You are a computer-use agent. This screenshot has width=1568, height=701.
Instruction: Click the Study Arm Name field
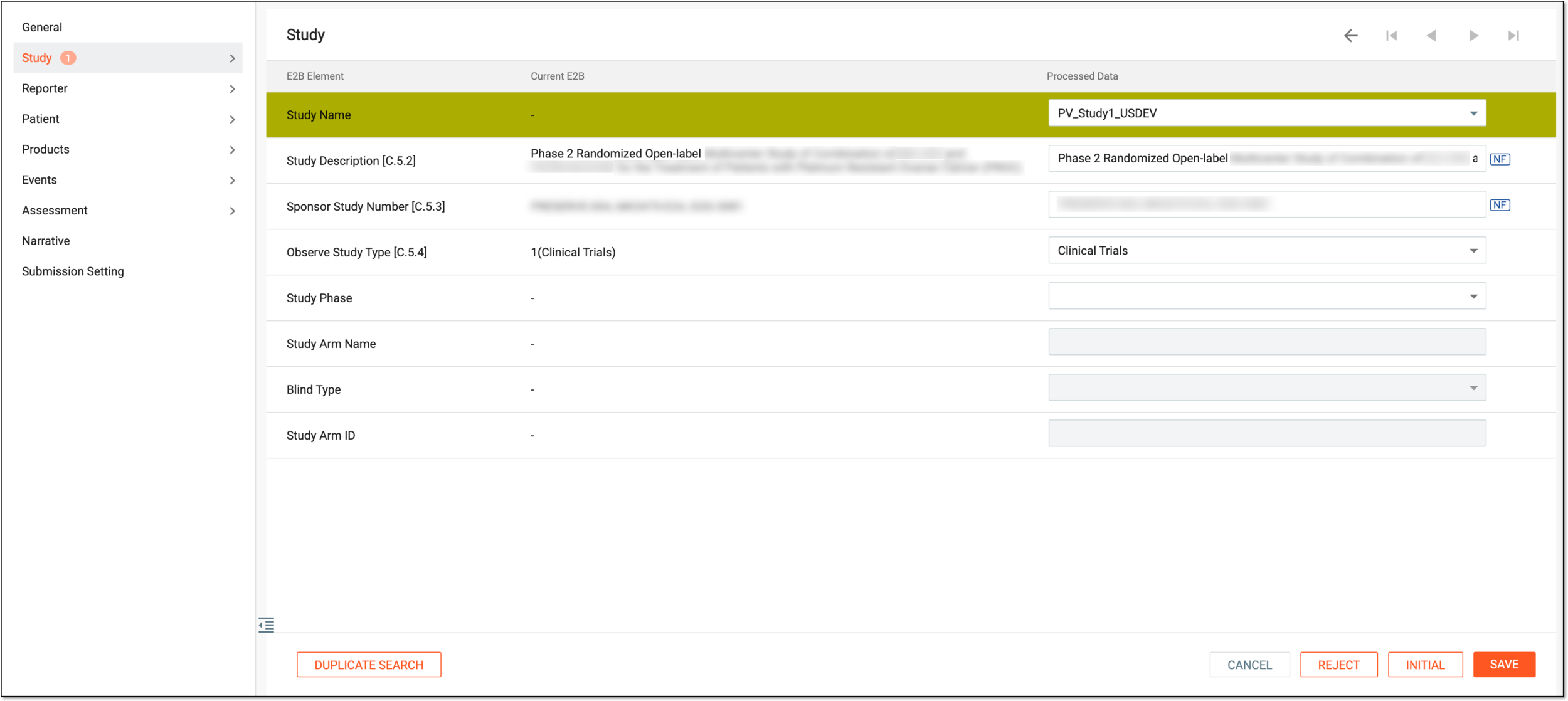[x=1267, y=342]
